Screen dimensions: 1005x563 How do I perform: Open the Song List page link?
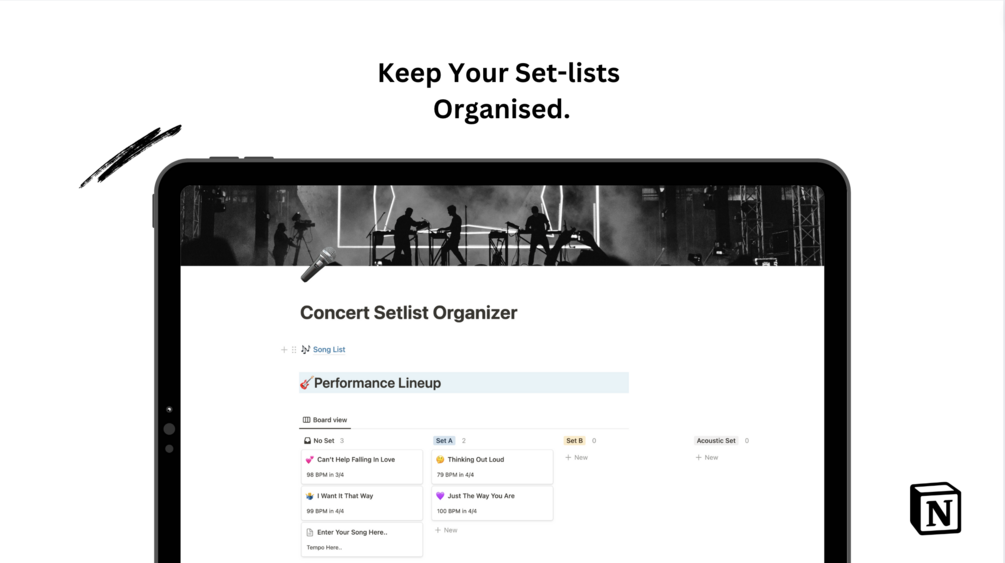click(x=329, y=350)
